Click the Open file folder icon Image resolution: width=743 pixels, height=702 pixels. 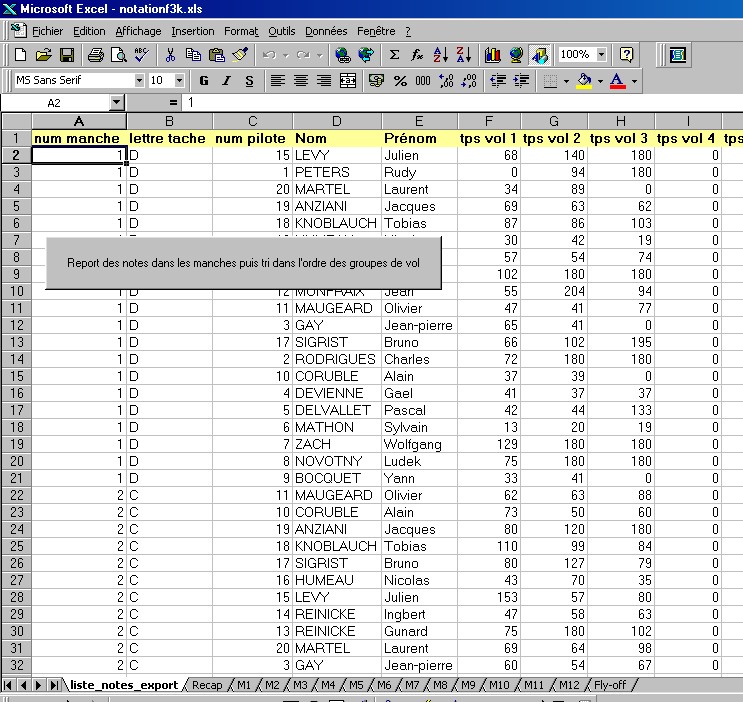click(44, 55)
